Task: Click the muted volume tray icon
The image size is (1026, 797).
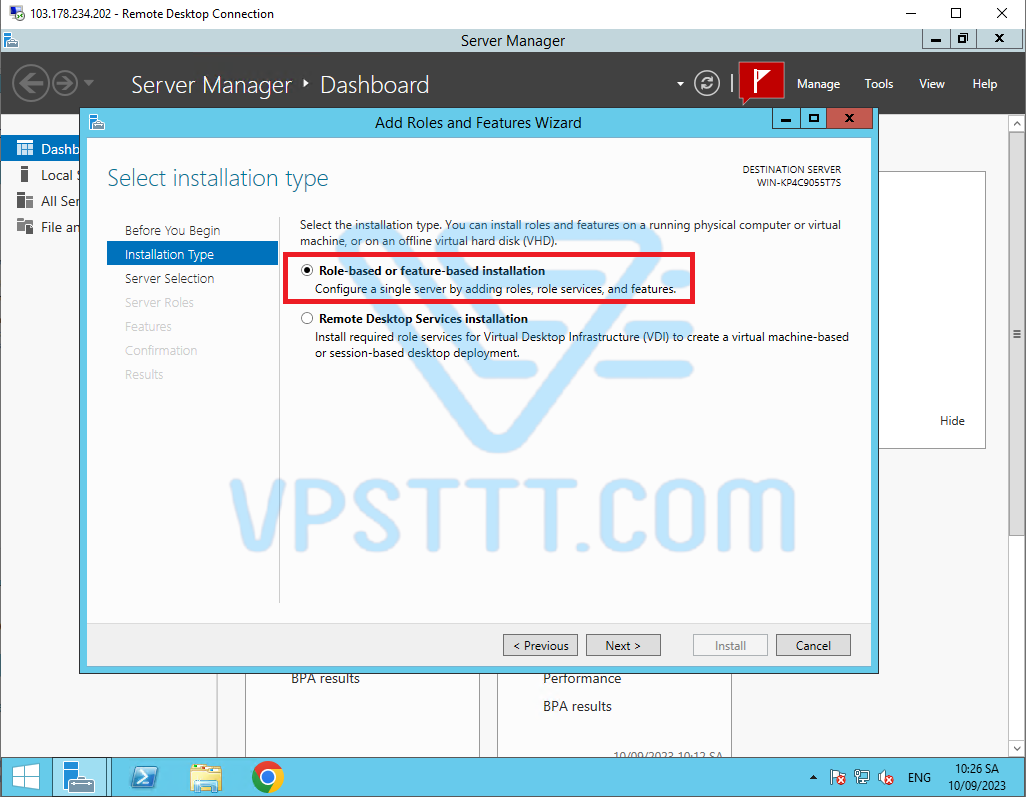Action: point(886,777)
